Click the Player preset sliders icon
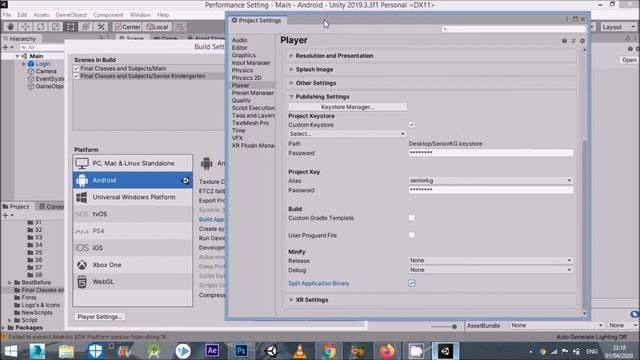This screenshot has height=360, width=640. click(573, 41)
